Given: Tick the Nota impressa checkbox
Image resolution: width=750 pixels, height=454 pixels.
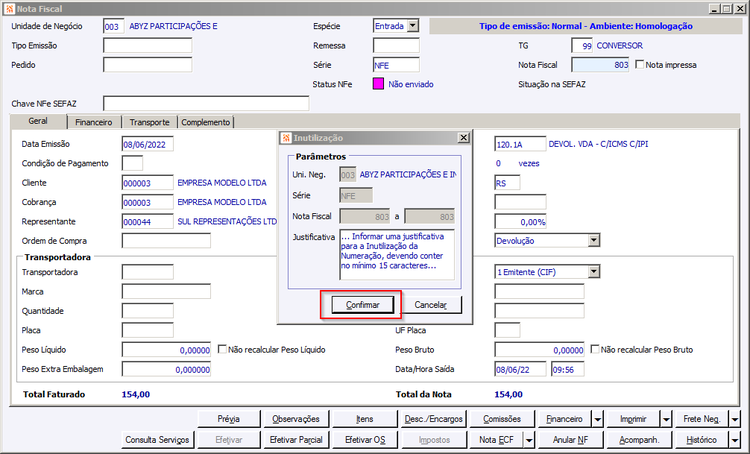Looking at the screenshot, I should 640,64.
